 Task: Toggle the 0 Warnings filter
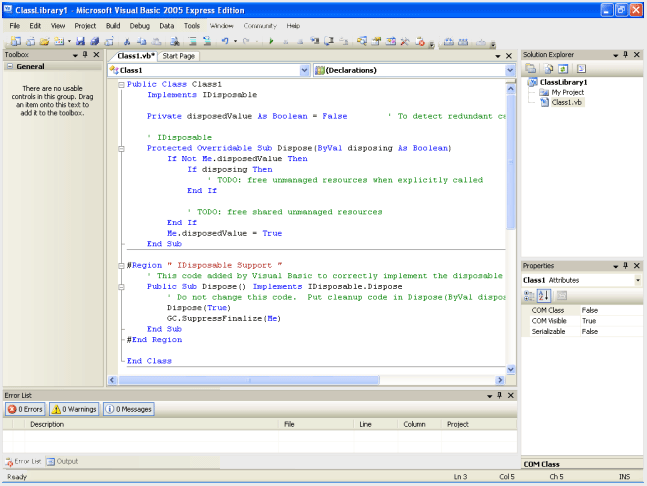73,409
